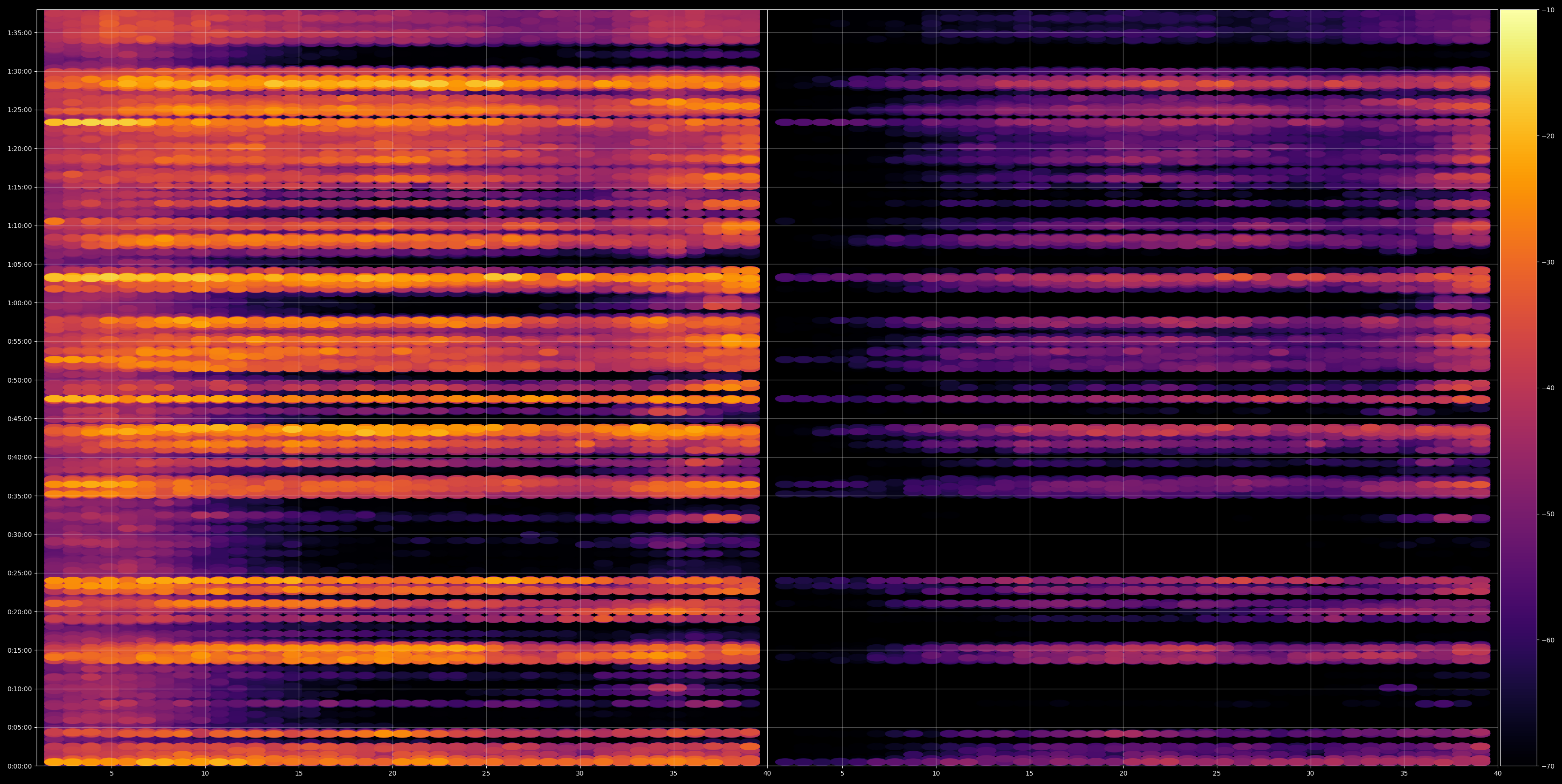
Task: Pick x-axis label 20 under left heatmap
Action: pyautogui.click(x=392, y=774)
